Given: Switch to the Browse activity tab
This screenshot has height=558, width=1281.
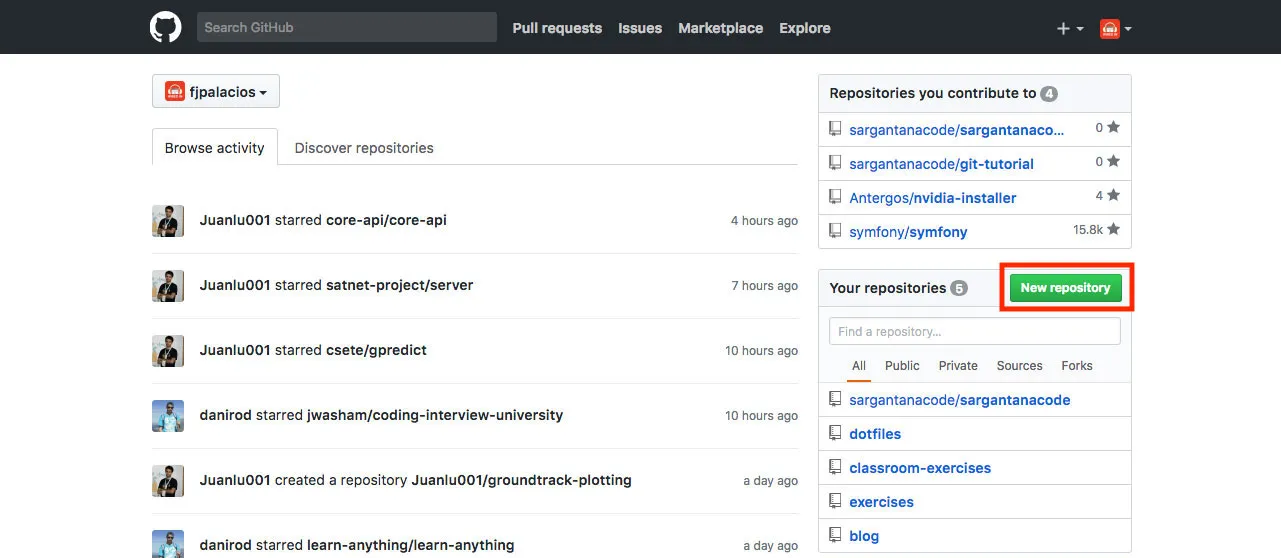Looking at the screenshot, I should tap(215, 147).
